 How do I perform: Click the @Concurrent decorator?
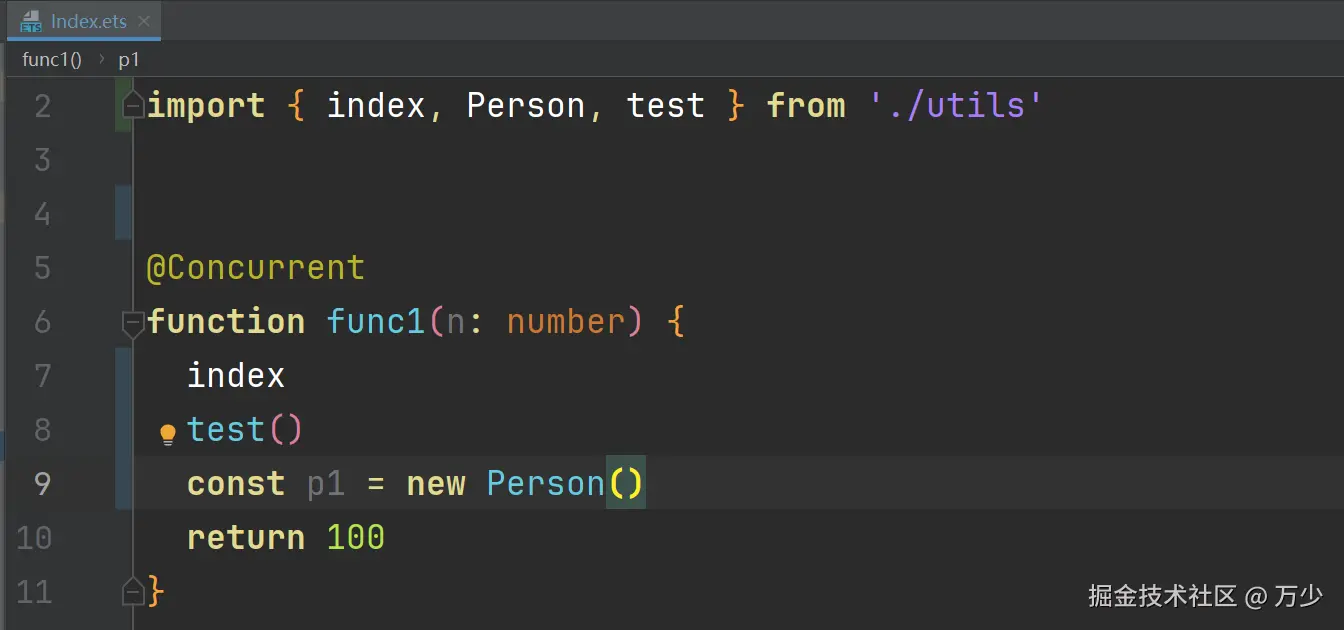tap(256, 268)
